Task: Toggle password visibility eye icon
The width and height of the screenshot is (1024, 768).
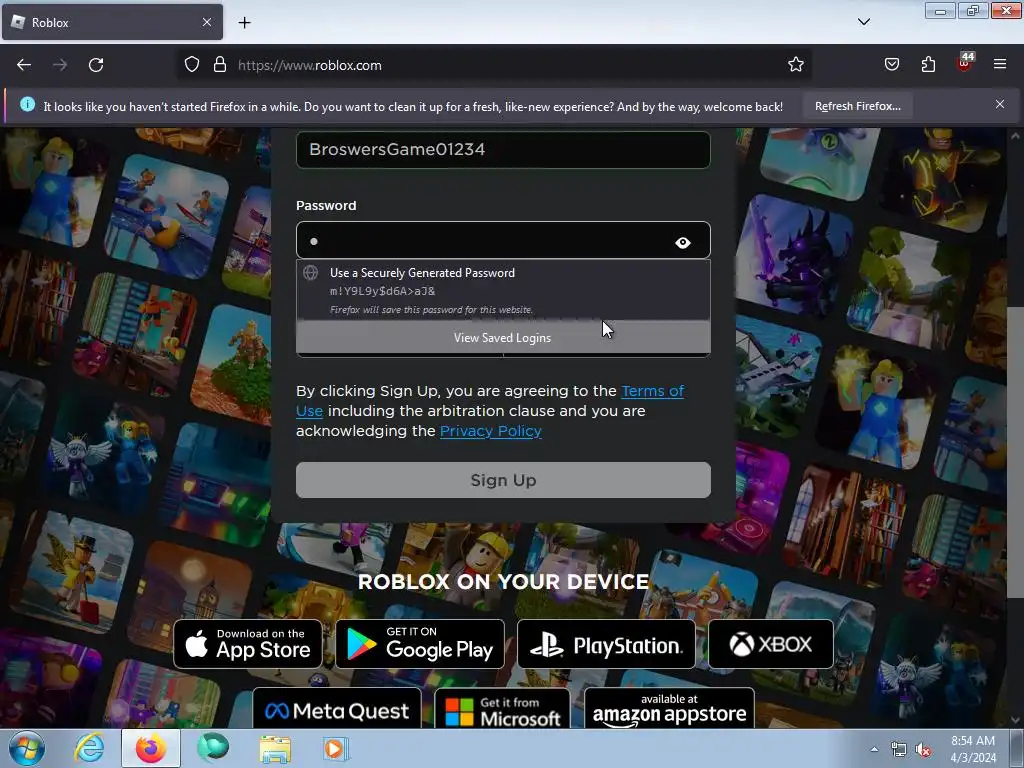Action: coord(683,242)
